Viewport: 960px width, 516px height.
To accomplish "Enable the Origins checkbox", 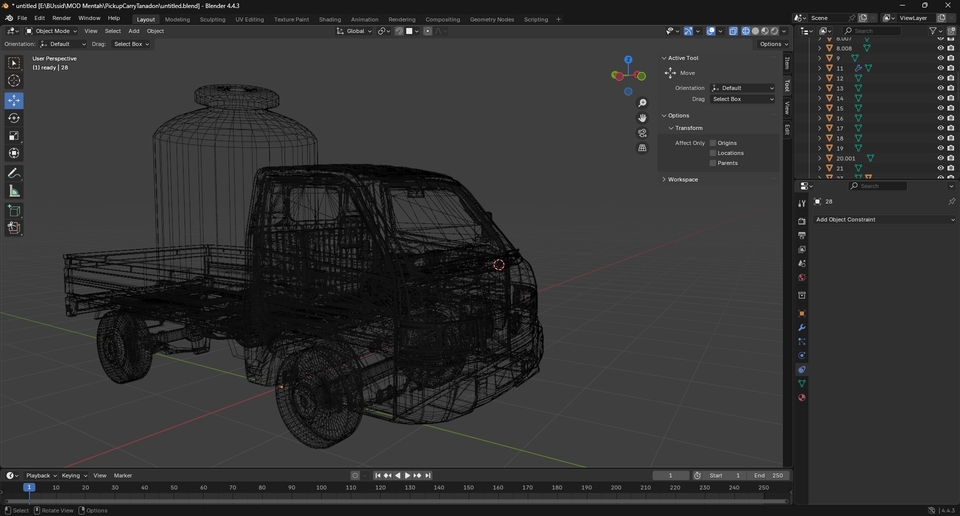I will [x=713, y=143].
